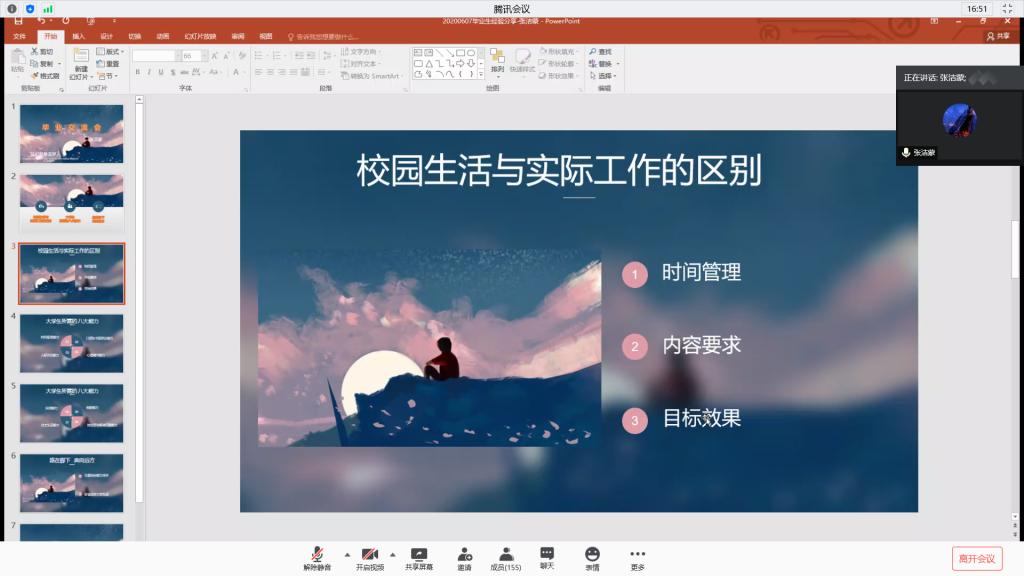1024x576 pixels.
Task: Convert to SmartArt from ribbon
Action: pyautogui.click(x=371, y=76)
